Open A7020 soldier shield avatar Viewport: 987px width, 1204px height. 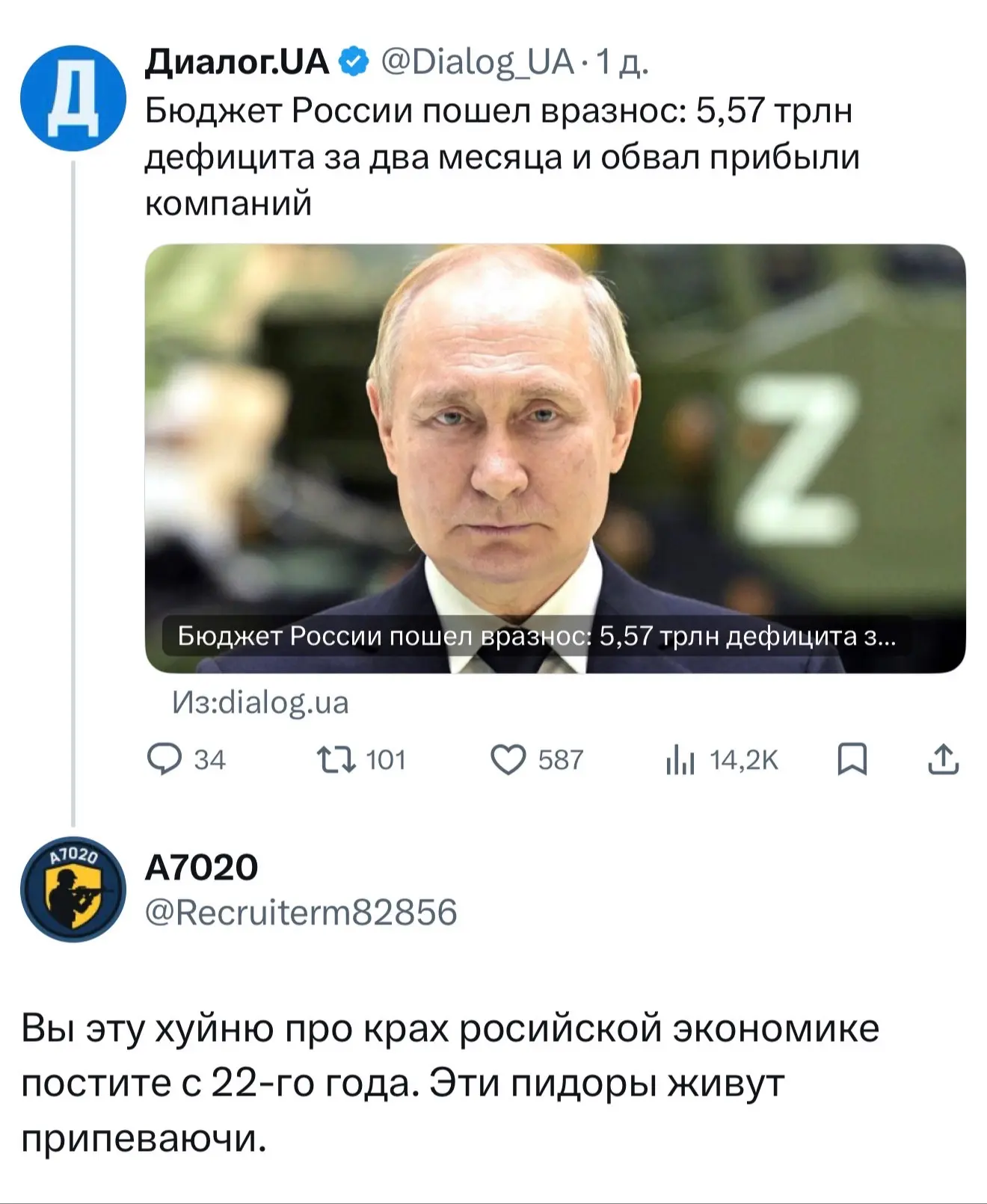pos(73,889)
